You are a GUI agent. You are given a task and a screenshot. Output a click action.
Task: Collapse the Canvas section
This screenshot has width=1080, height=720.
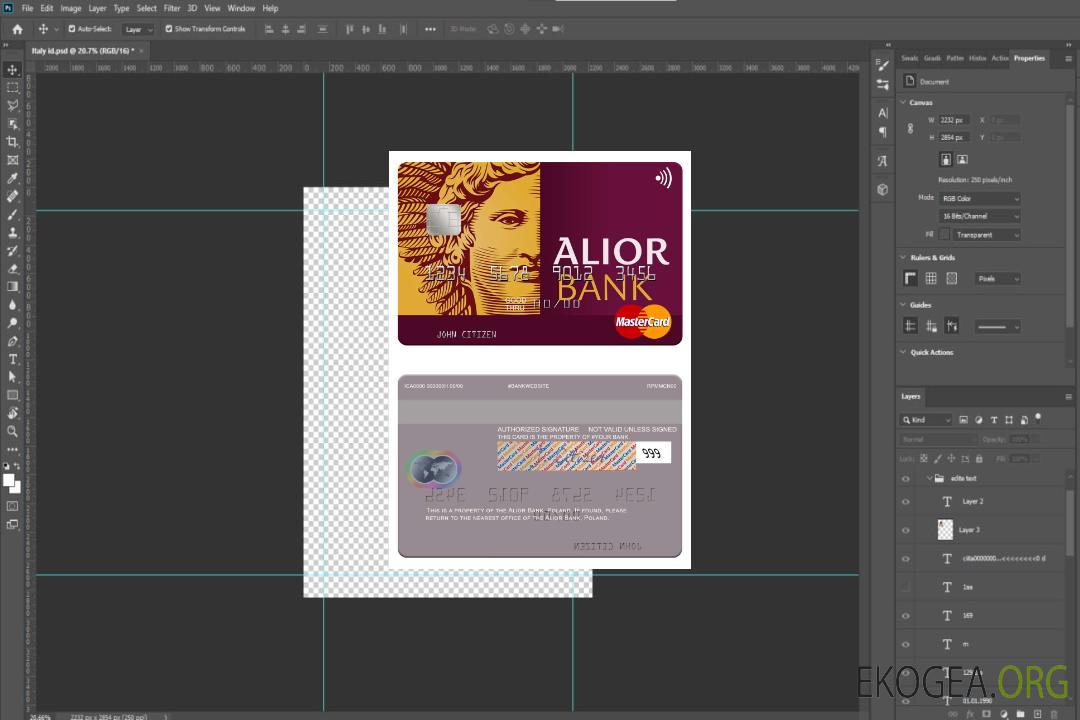pyautogui.click(x=904, y=102)
